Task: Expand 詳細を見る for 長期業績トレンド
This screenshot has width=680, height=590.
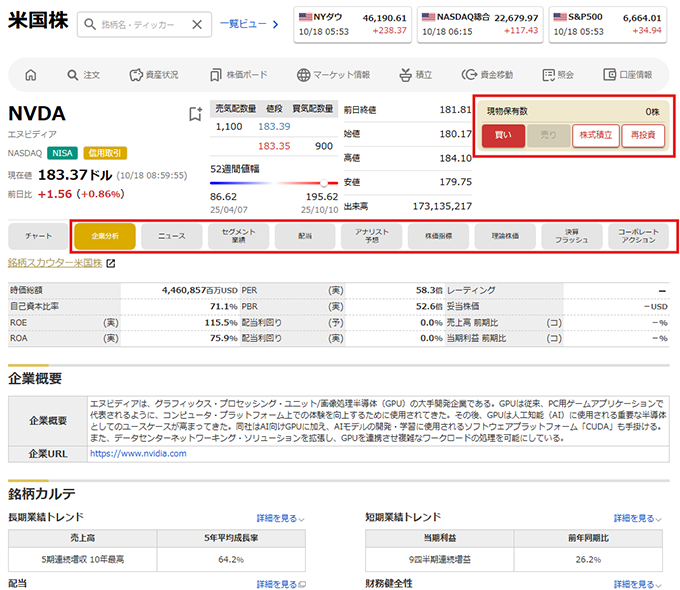Action: coord(280,518)
